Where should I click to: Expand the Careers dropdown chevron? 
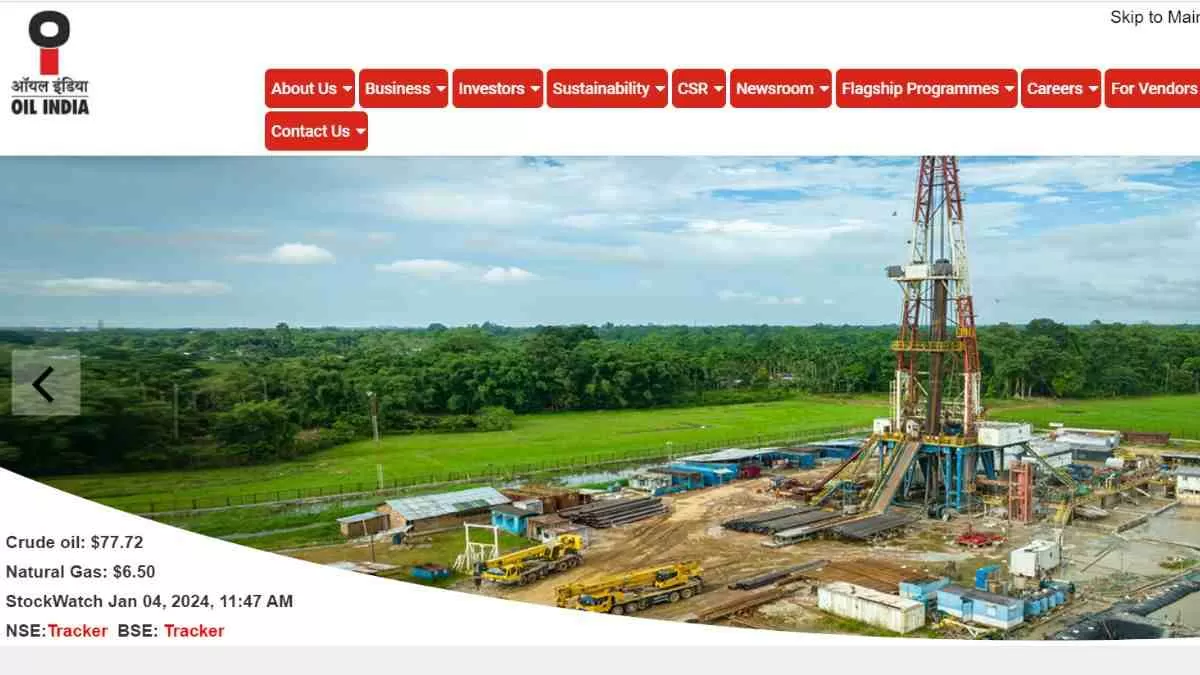click(1092, 88)
